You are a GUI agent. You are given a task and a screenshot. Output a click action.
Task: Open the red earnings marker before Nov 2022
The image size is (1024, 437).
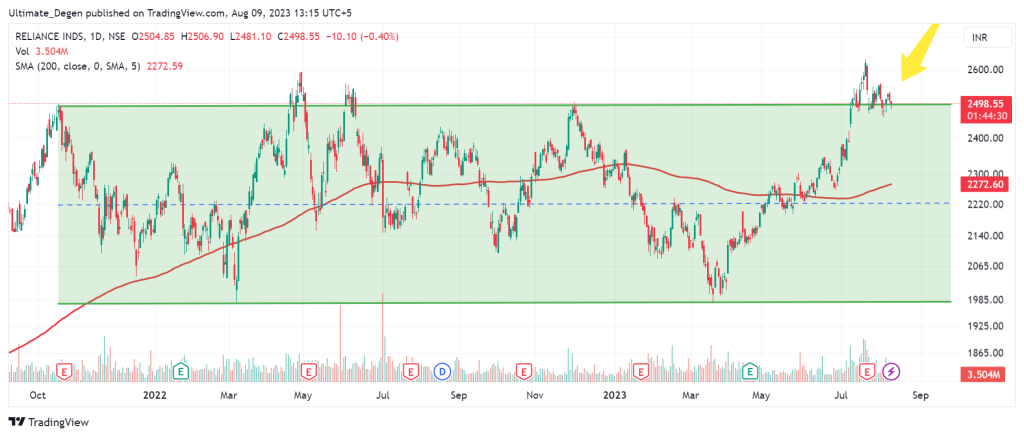click(x=523, y=372)
